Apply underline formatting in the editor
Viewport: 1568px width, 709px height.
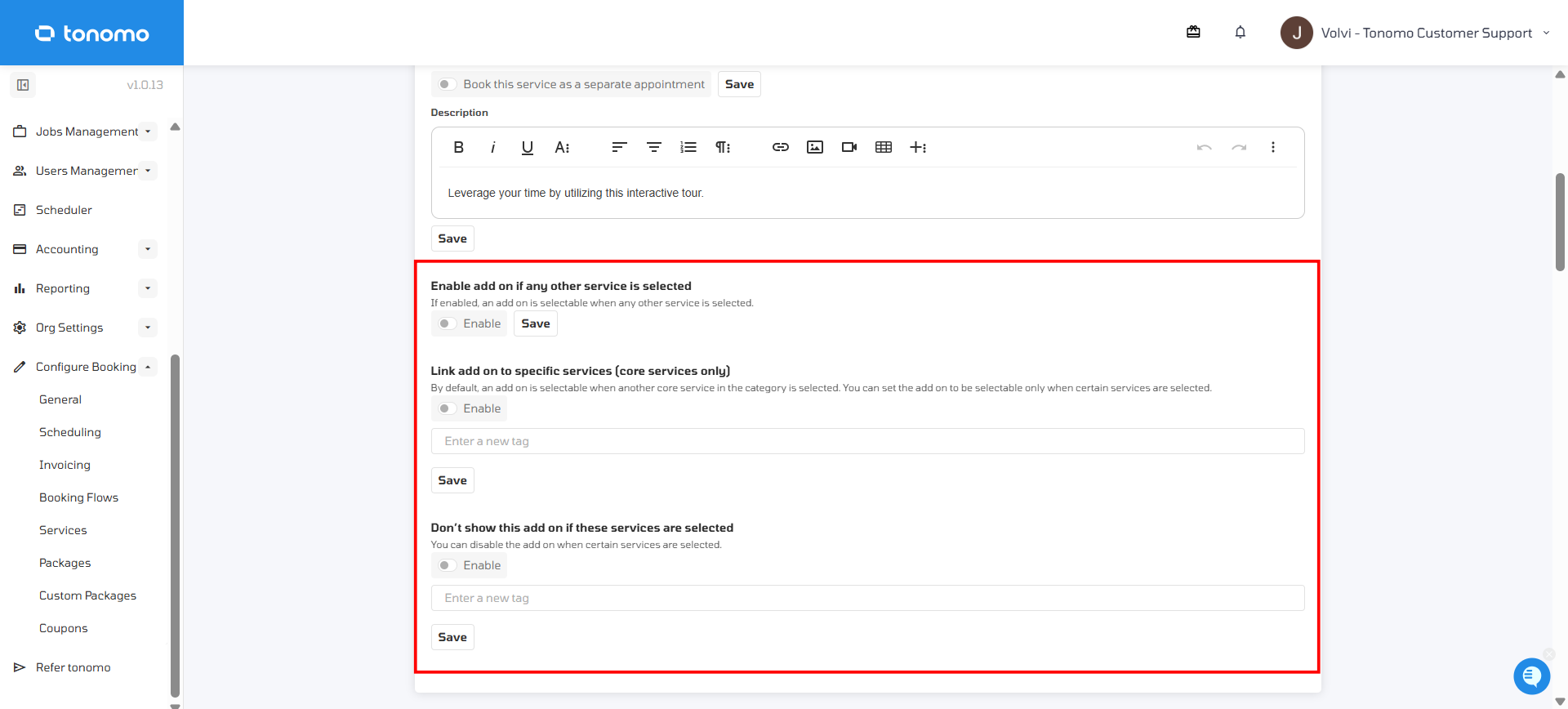[527, 147]
